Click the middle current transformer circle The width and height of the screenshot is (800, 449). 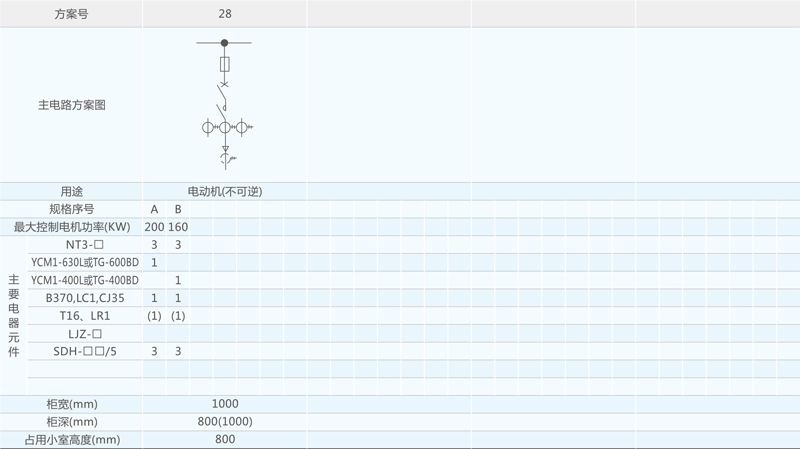(x=225, y=127)
